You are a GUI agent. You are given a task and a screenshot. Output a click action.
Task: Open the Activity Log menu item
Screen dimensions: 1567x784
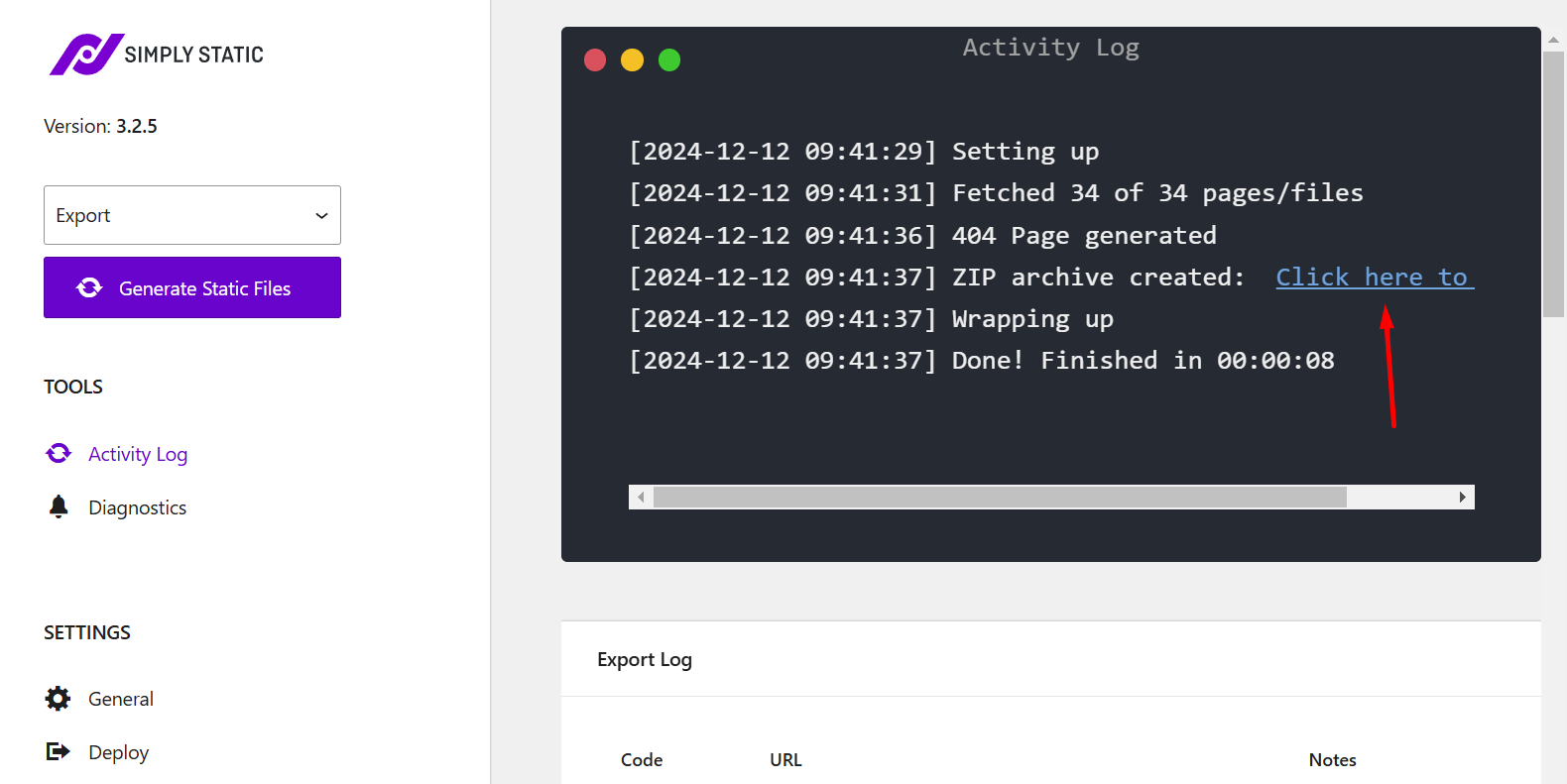coord(138,454)
